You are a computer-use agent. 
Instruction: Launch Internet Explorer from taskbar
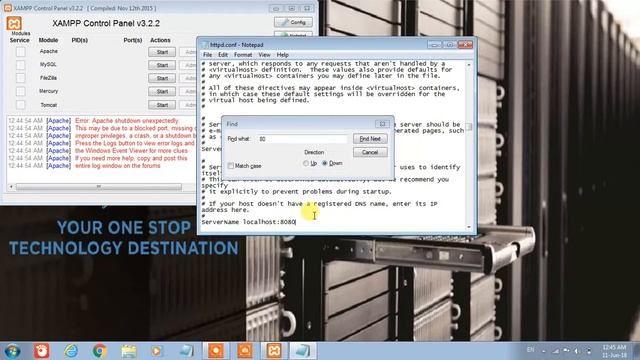[x=71, y=351]
